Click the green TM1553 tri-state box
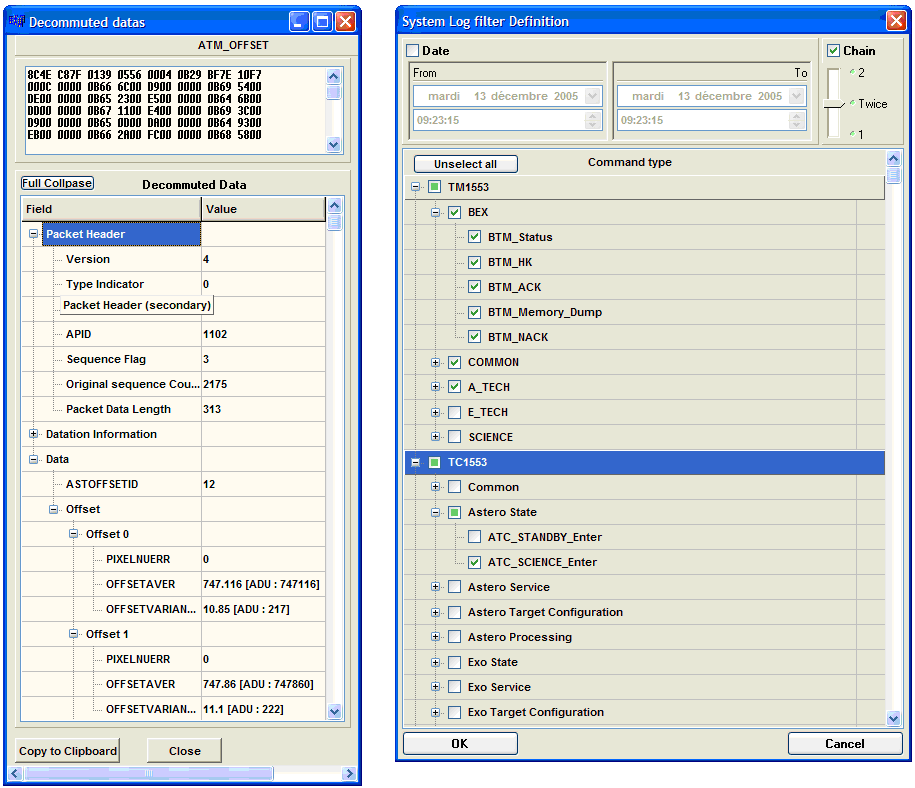Image resolution: width=915 pixels, height=788 pixels. pos(434,187)
